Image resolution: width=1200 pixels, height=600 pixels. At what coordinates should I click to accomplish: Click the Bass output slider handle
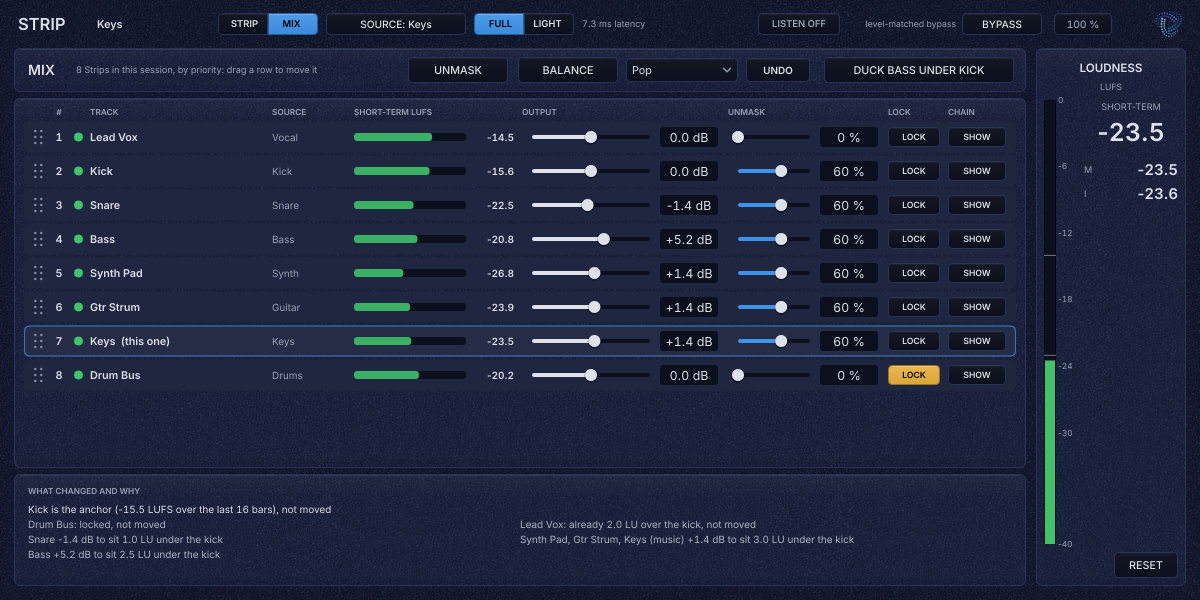(x=603, y=239)
